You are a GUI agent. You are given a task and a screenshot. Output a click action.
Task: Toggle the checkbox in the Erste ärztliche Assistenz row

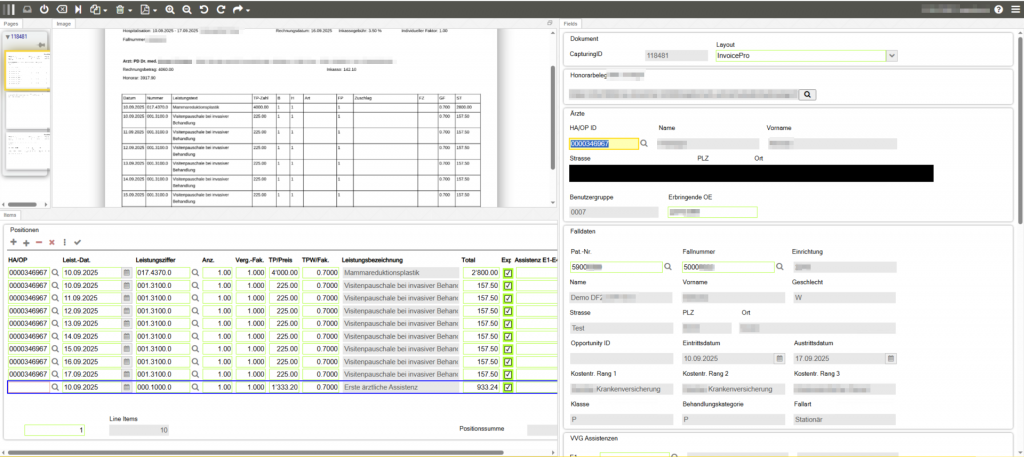(x=508, y=387)
